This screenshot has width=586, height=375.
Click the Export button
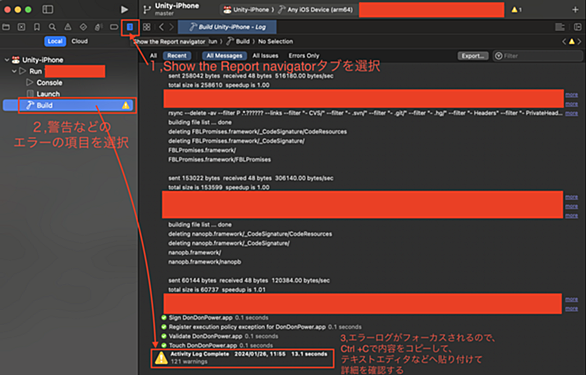(x=473, y=56)
